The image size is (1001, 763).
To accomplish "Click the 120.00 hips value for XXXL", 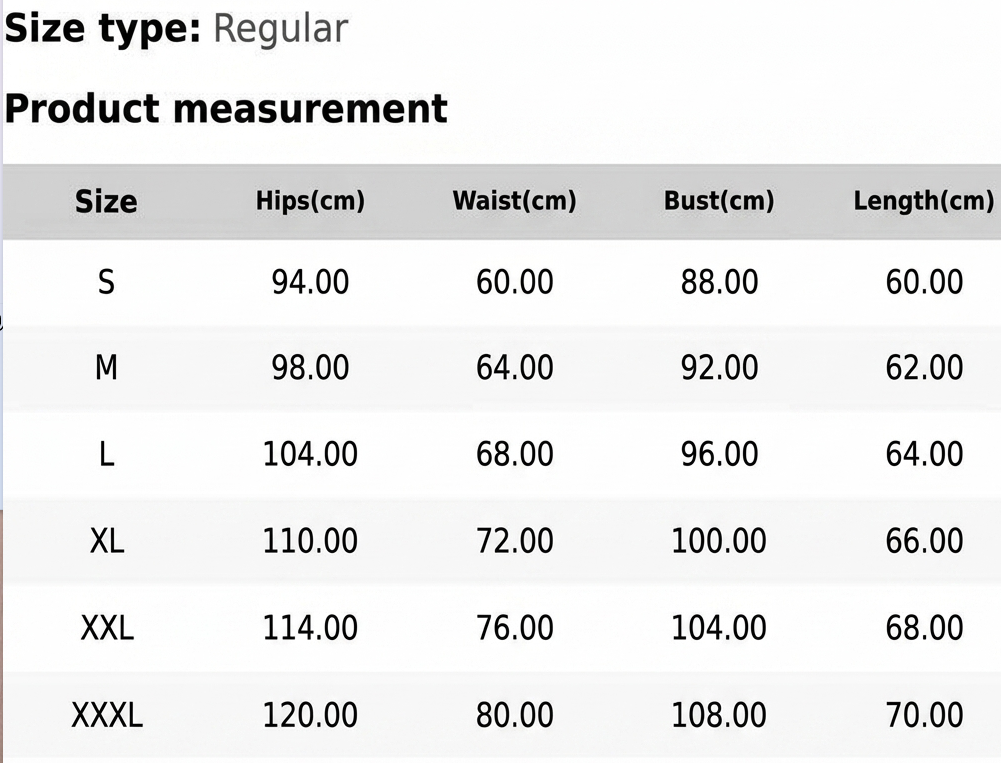I will (310, 715).
